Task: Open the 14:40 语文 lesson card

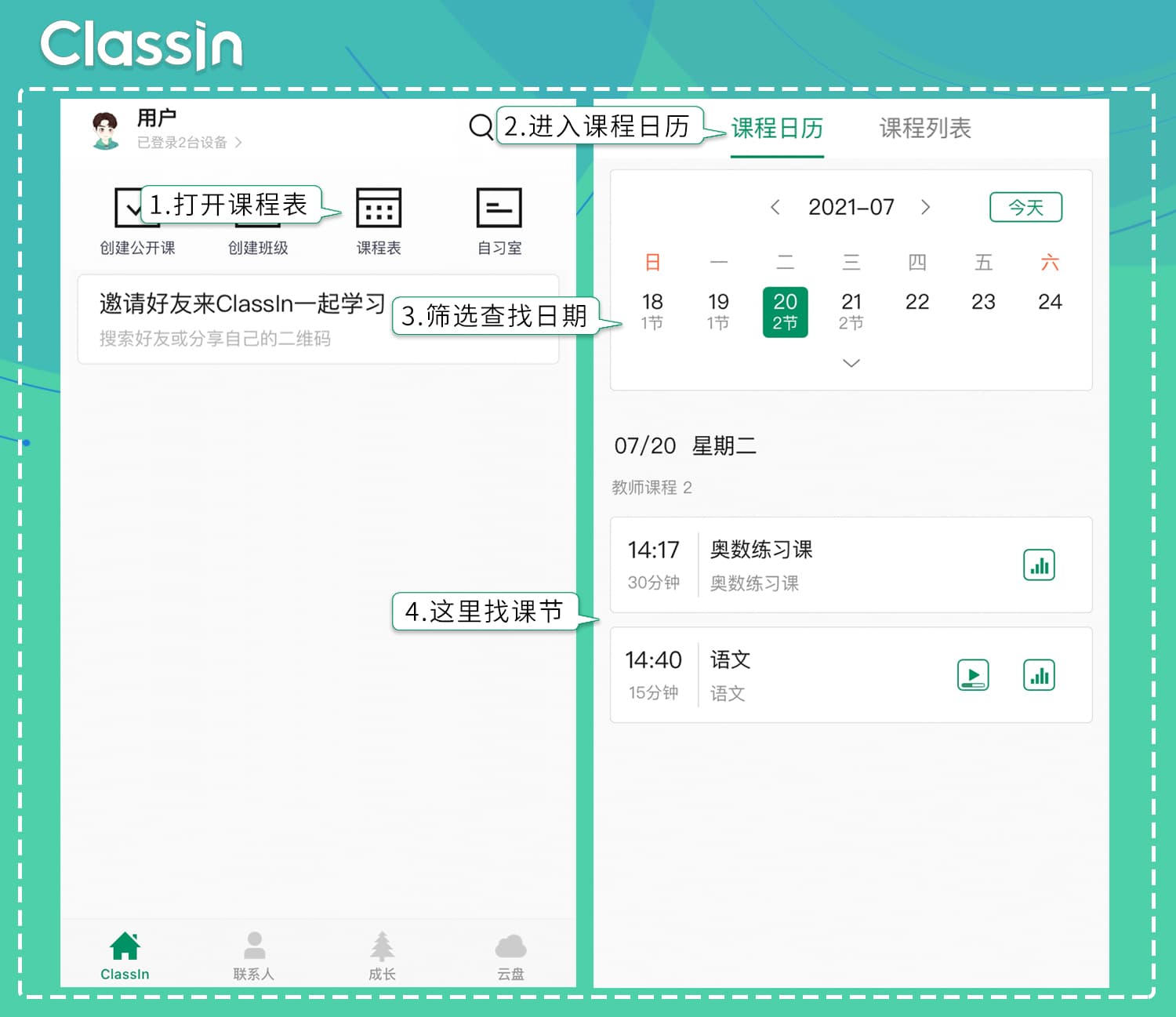Action: pos(851,675)
